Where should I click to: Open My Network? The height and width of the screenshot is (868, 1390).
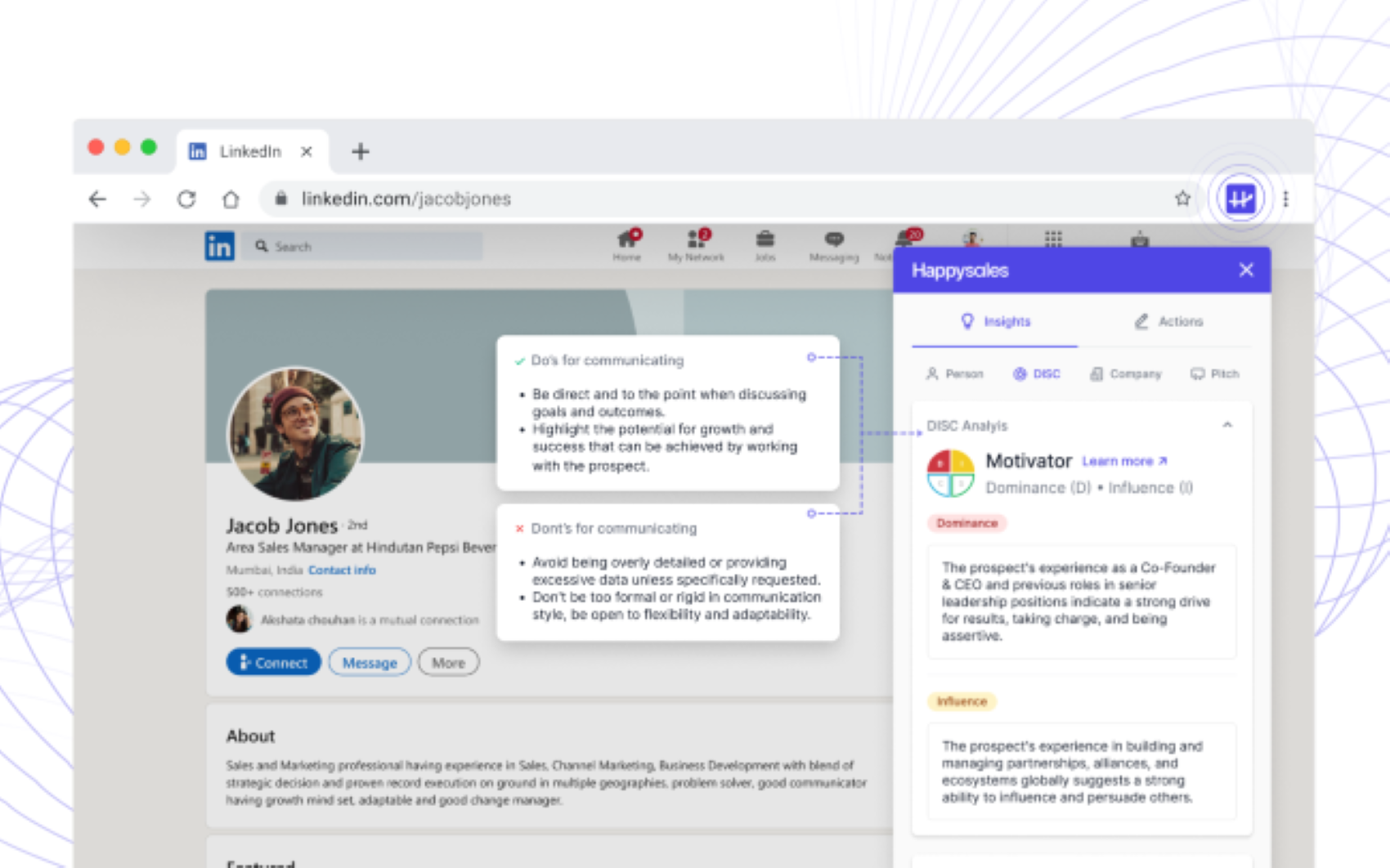696,245
